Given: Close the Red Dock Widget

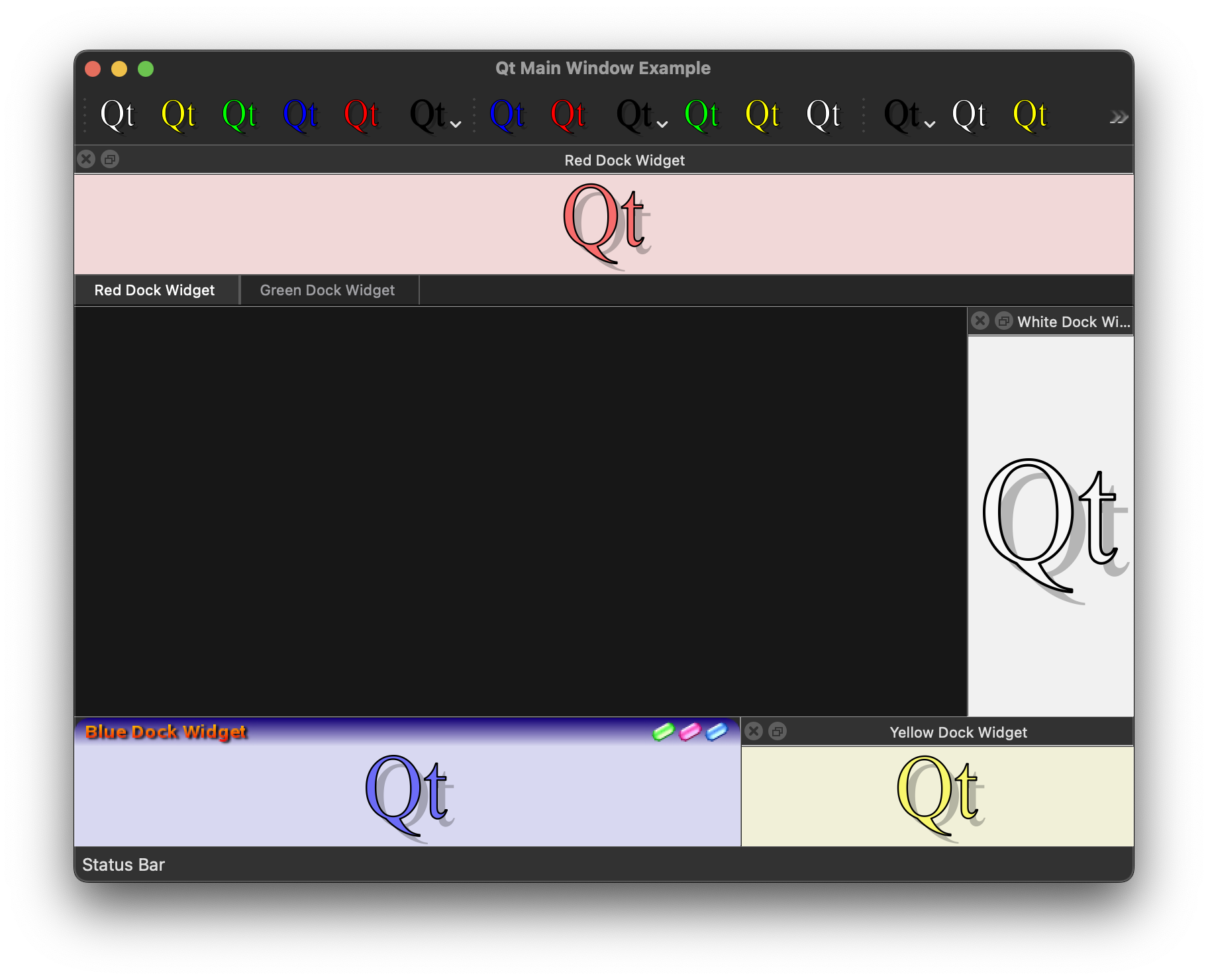Looking at the screenshot, I should point(86,159).
